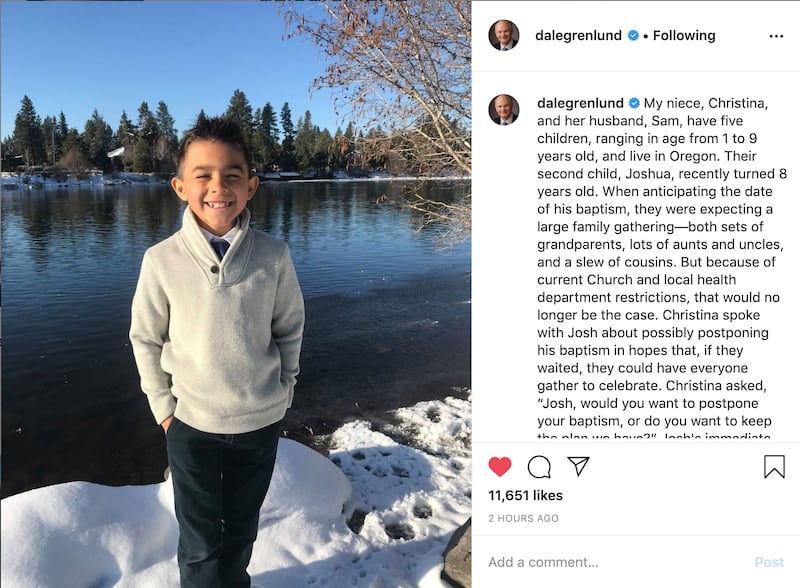Click the 2 HOURS AGO timestamp
Viewport: 800px width, 588px height.
pyautogui.click(x=523, y=519)
